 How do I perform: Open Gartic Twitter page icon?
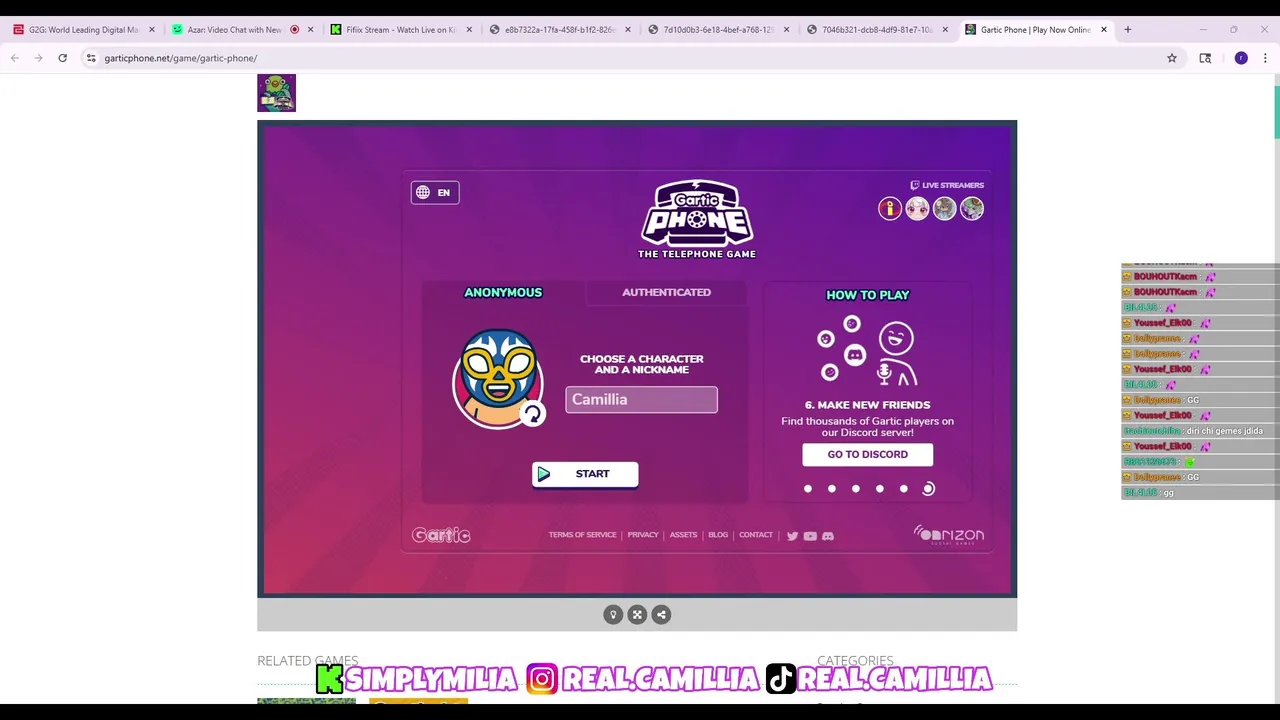click(792, 536)
